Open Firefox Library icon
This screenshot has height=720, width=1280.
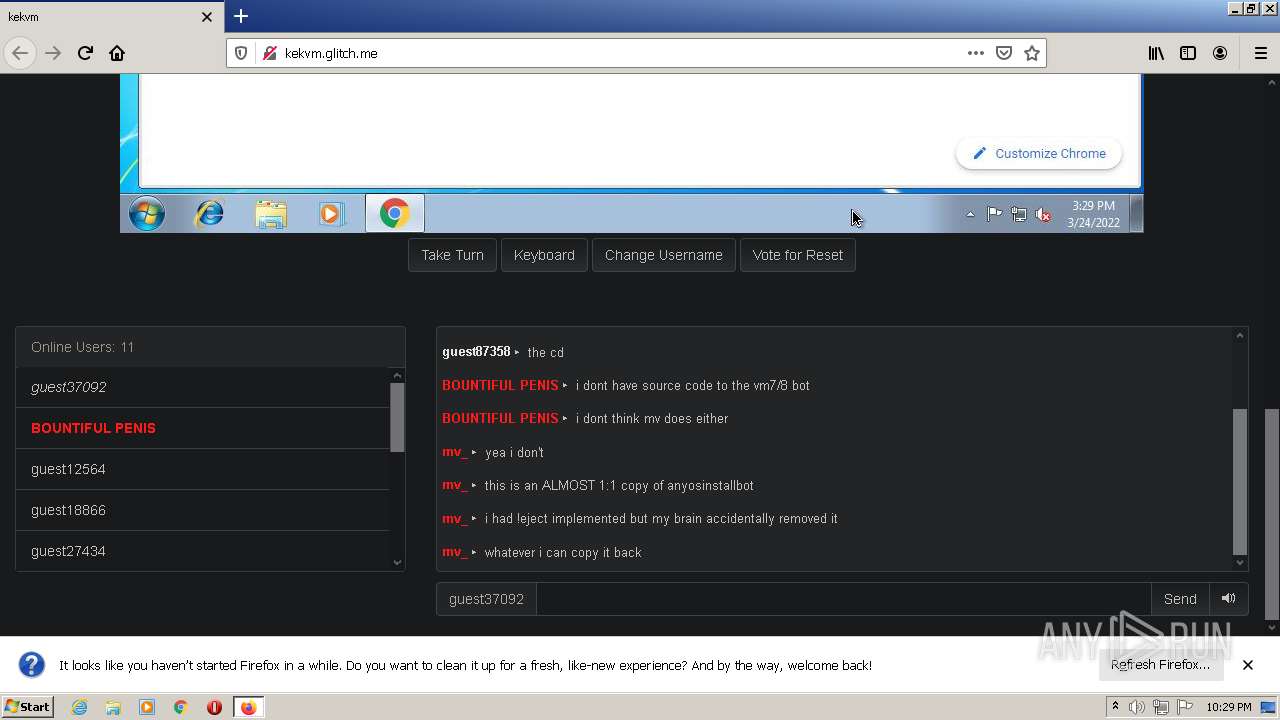point(1156,53)
